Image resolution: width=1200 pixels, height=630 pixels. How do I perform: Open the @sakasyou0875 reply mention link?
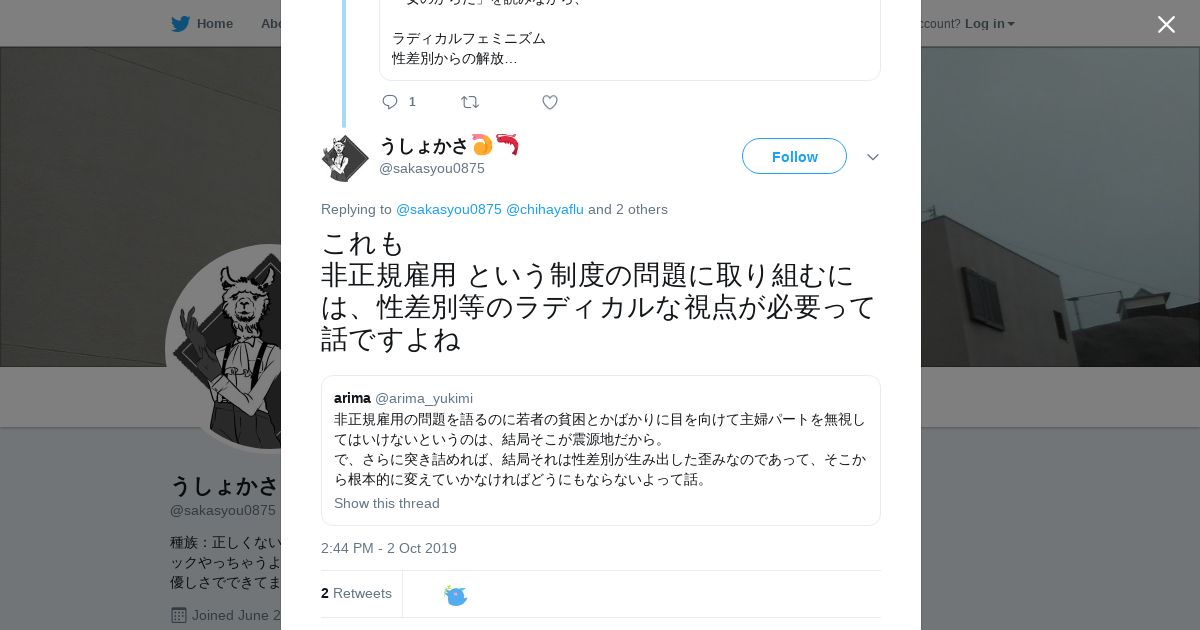pos(449,209)
